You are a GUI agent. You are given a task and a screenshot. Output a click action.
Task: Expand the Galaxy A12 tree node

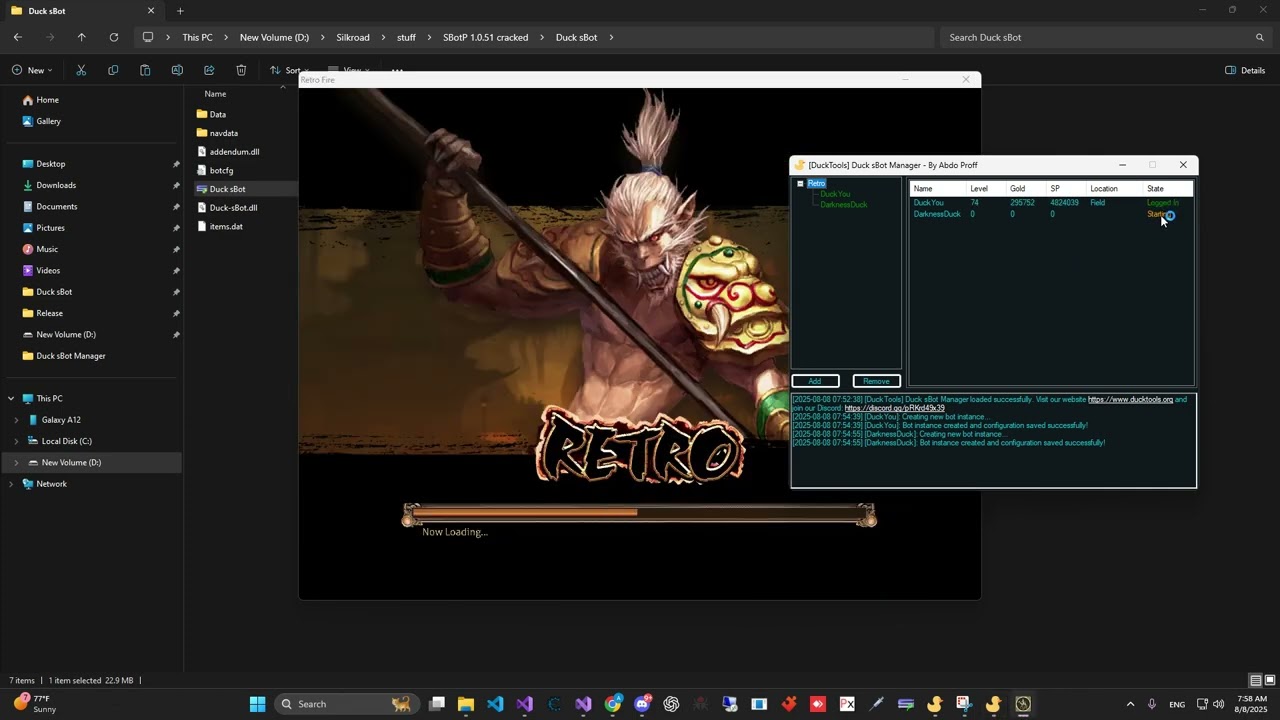[16, 420]
